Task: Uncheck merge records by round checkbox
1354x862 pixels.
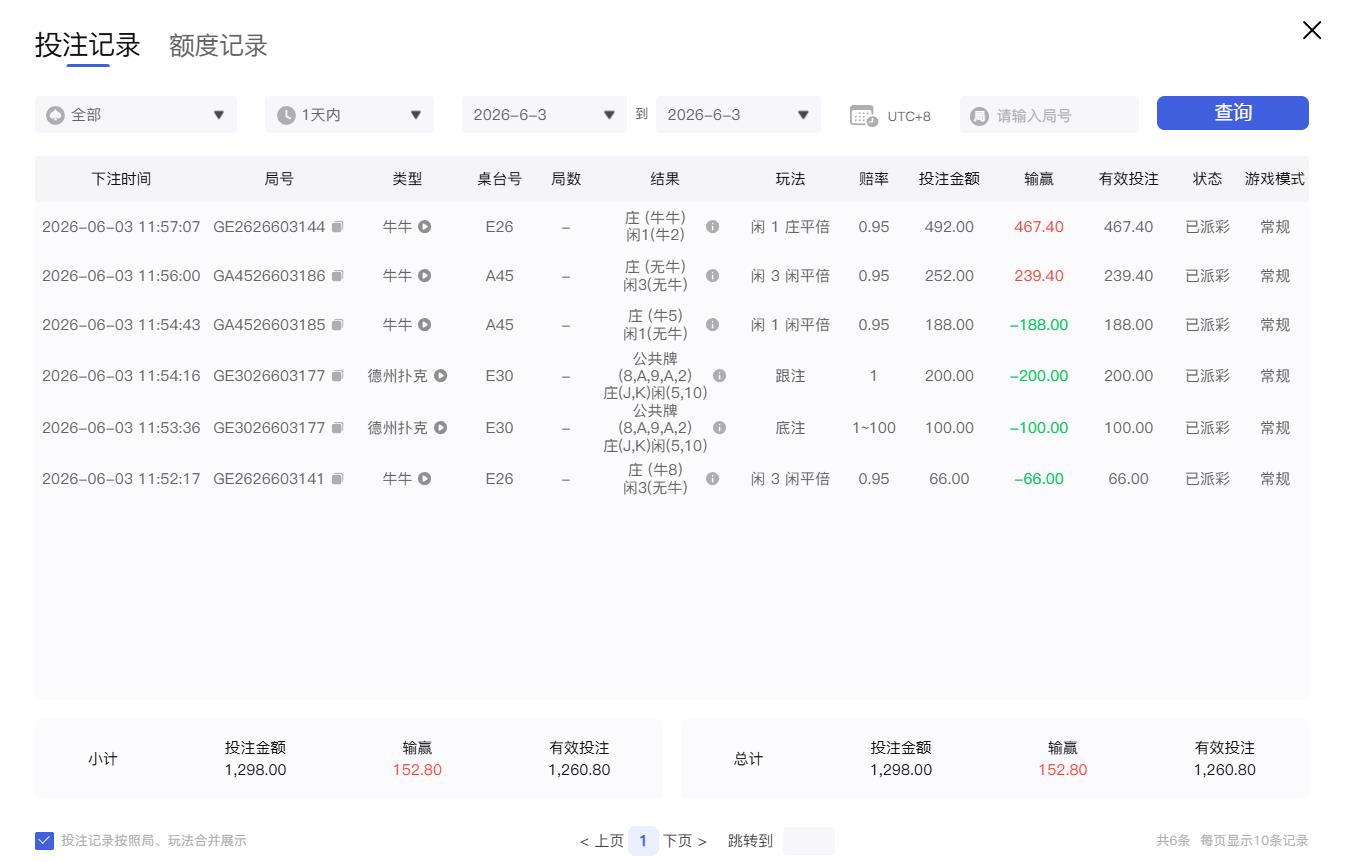Action: point(44,841)
